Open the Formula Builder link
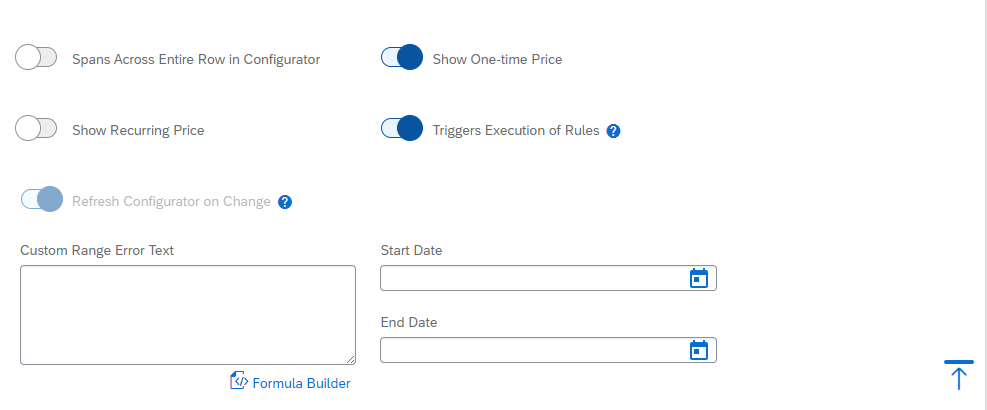 click(301, 383)
